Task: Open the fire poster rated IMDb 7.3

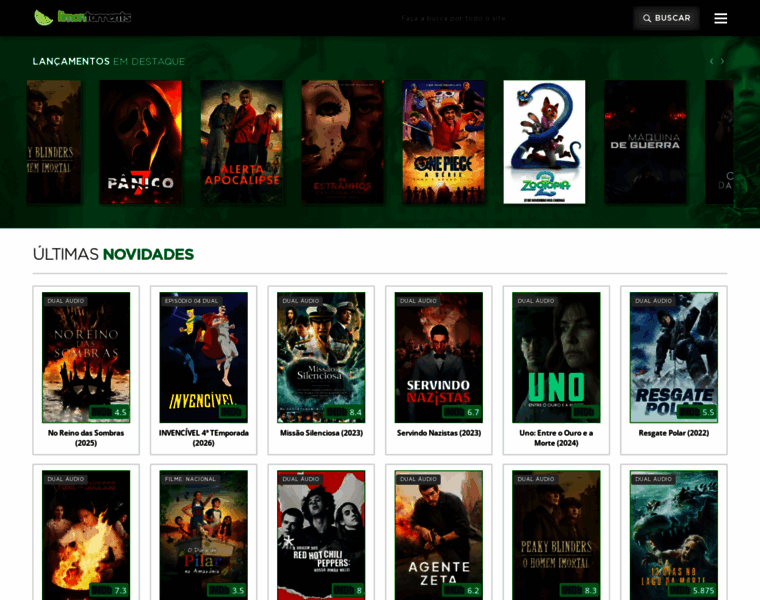Action: click(x=86, y=535)
